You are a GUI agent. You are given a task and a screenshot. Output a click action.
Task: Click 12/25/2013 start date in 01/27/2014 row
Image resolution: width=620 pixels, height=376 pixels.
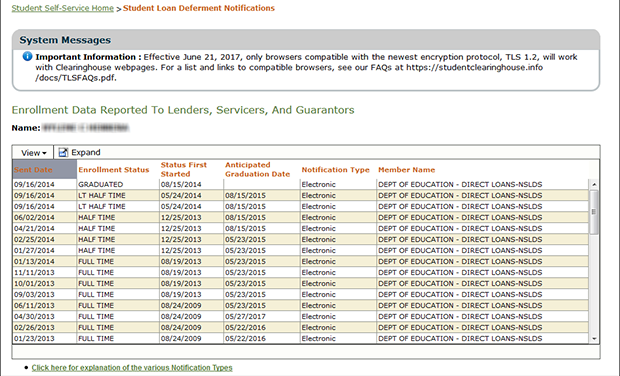(191, 251)
